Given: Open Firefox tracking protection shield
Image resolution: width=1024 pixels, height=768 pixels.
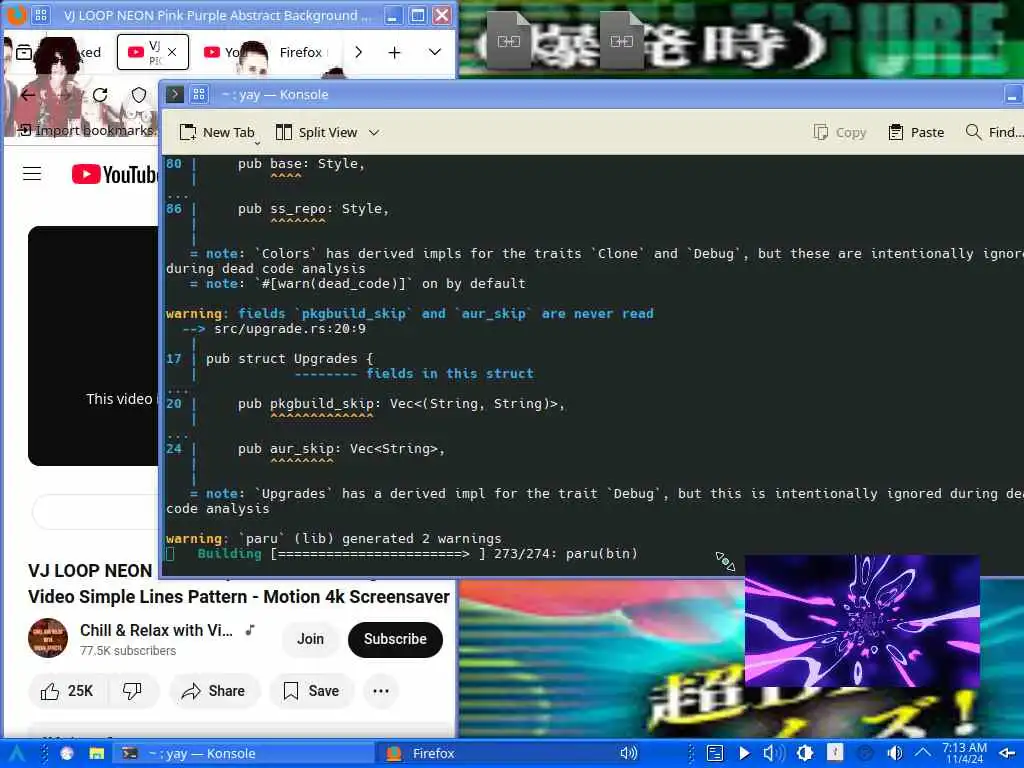Looking at the screenshot, I should (x=138, y=95).
